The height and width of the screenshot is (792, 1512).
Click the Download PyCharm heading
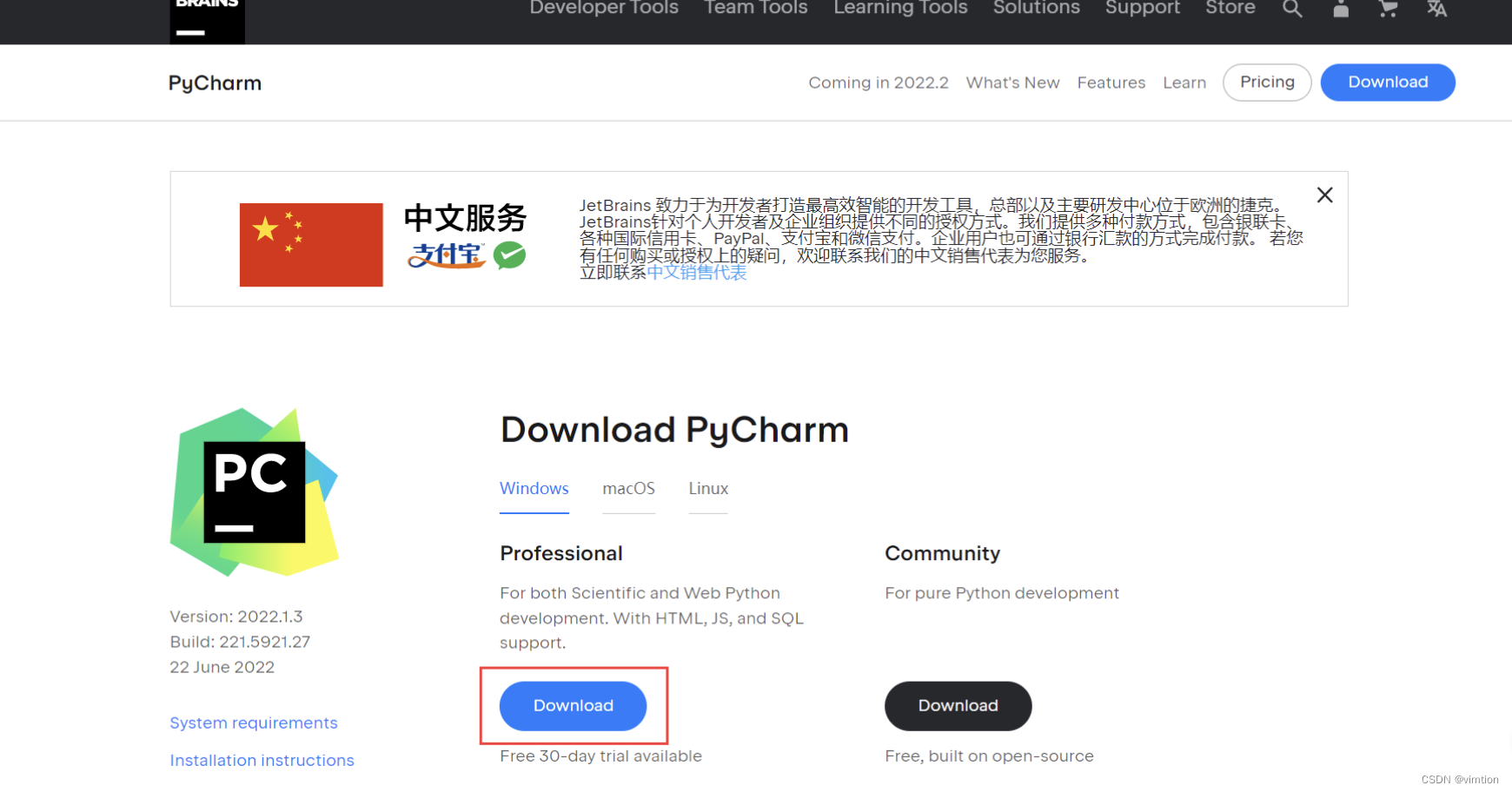674,431
